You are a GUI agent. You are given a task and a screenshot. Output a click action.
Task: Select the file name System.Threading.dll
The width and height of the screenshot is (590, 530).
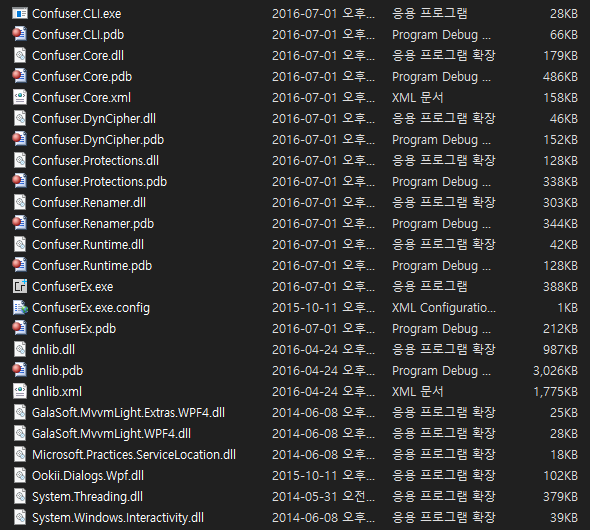pyautogui.click(x=87, y=497)
